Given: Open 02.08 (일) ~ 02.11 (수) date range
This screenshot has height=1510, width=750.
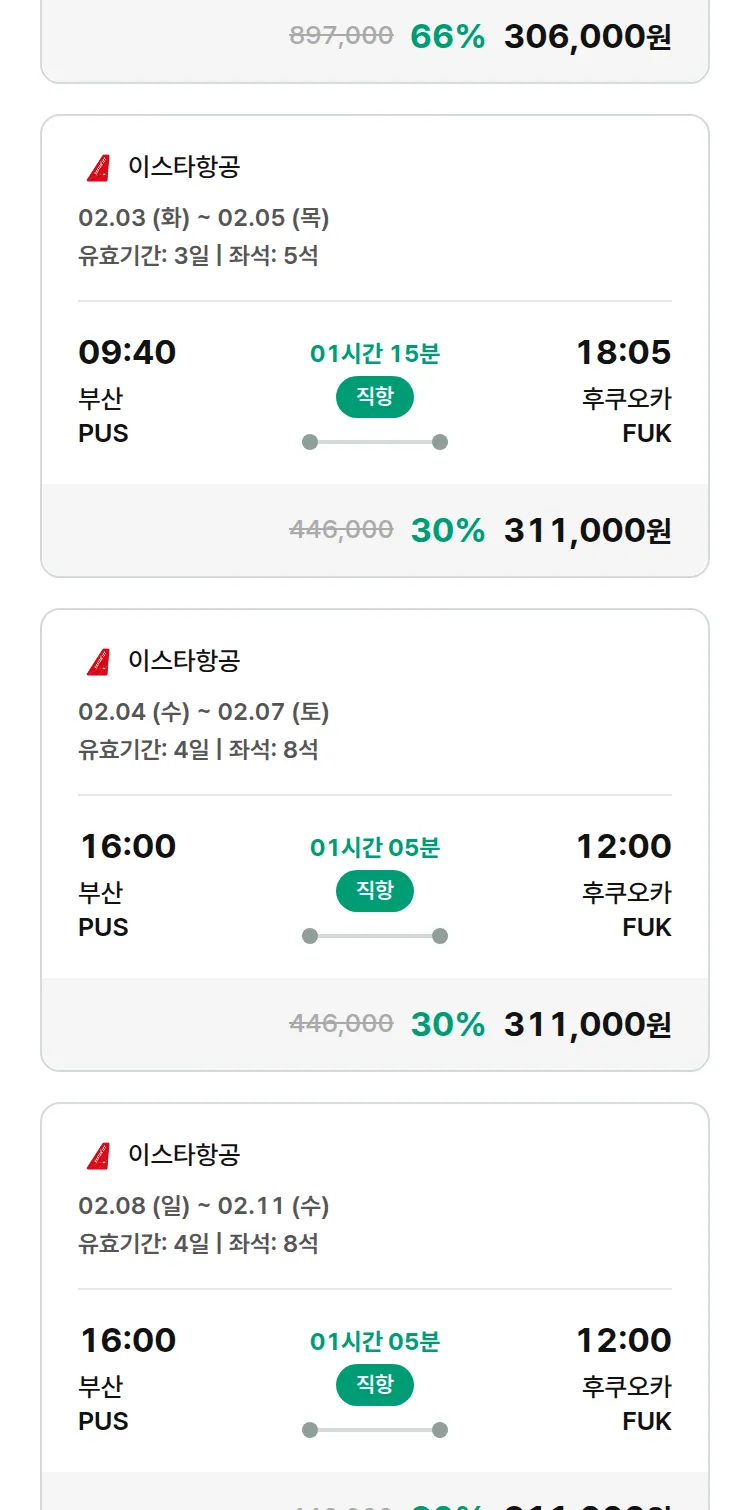Looking at the screenshot, I should (204, 1206).
